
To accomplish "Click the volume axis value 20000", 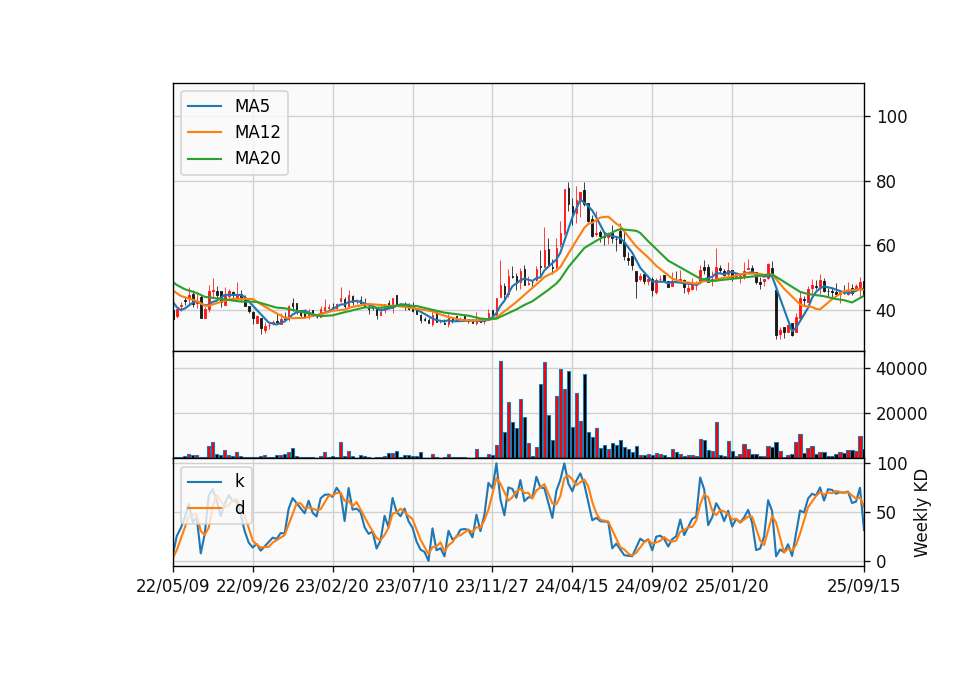I will 902,414.
